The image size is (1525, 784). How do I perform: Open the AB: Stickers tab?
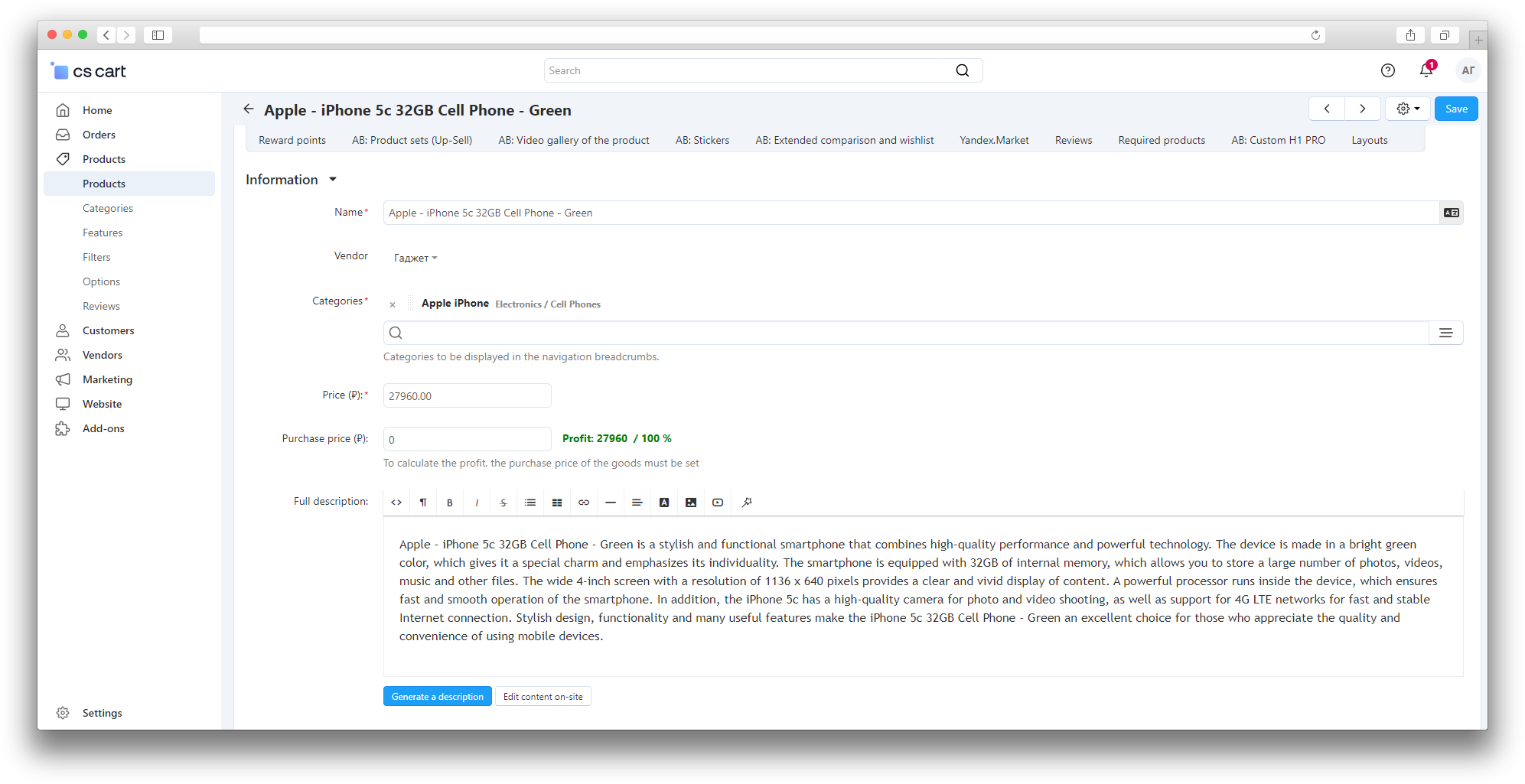click(x=702, y=140)
